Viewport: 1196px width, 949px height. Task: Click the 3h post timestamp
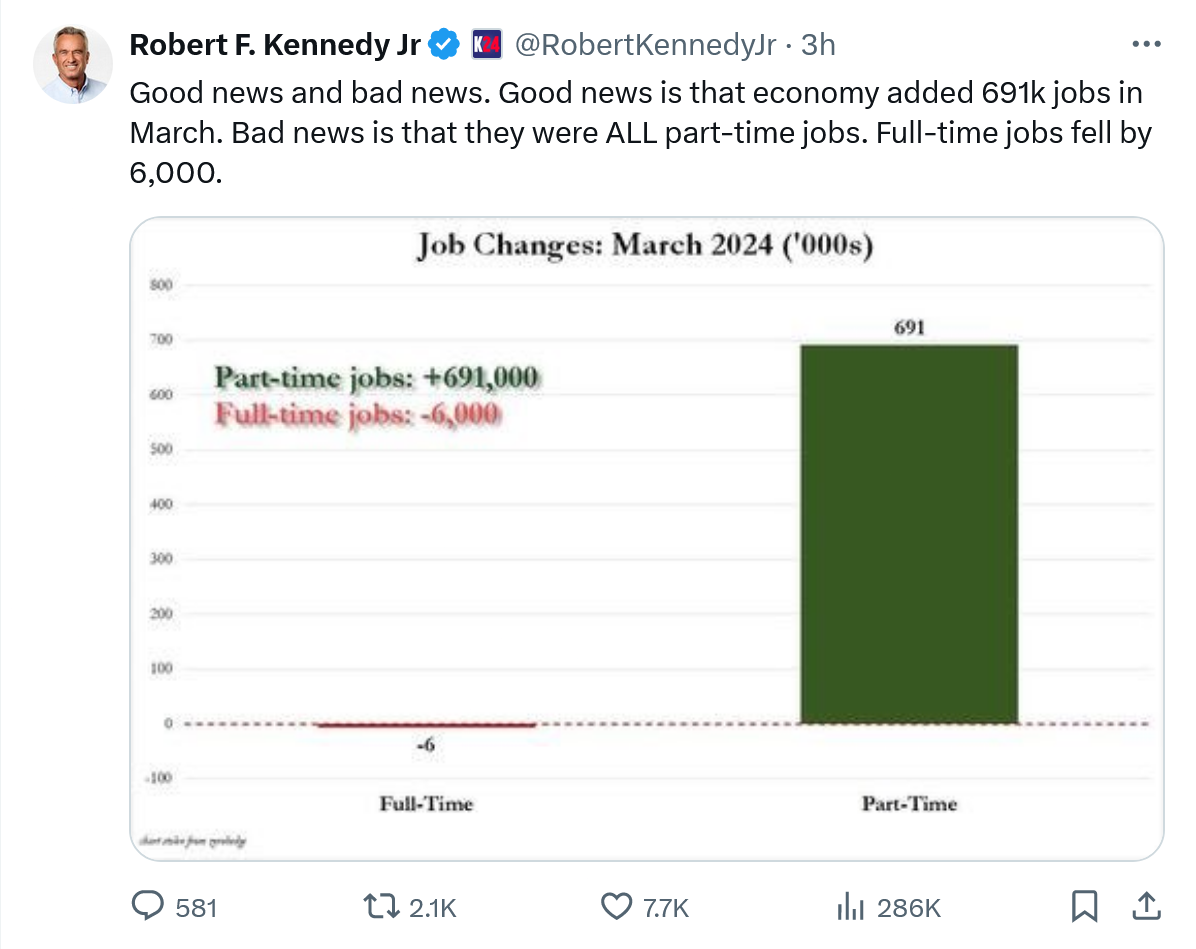pos(818,44)
